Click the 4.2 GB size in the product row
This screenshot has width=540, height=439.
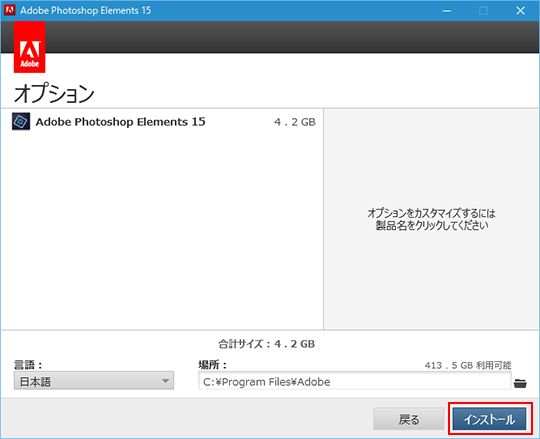[295, 122]
